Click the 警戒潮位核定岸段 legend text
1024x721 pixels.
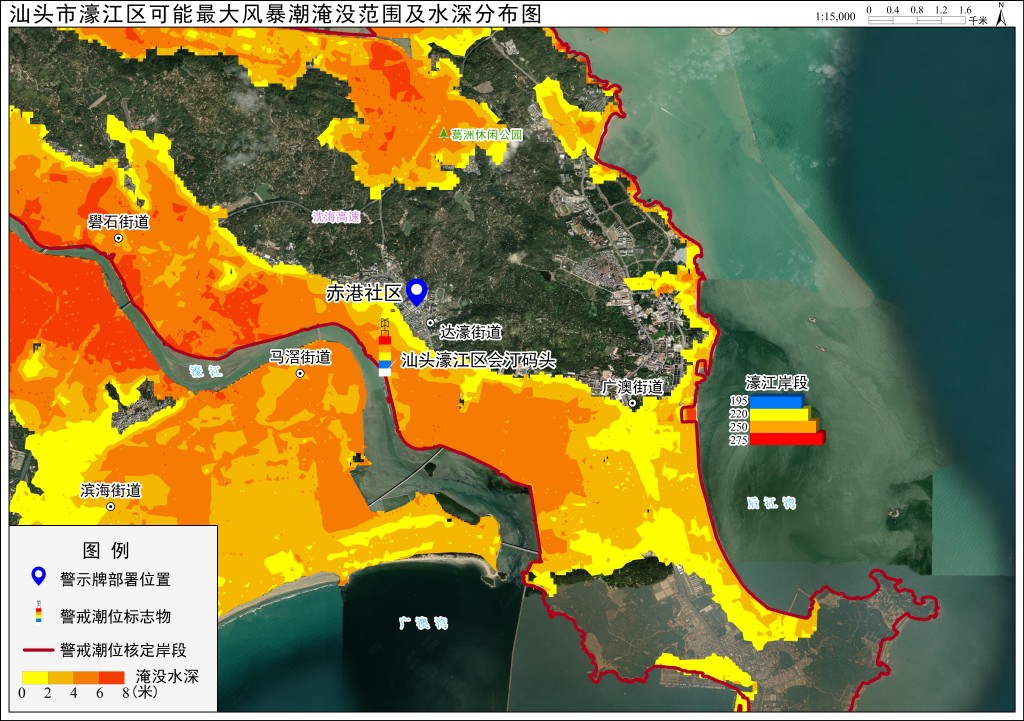[x=123, y=650]
